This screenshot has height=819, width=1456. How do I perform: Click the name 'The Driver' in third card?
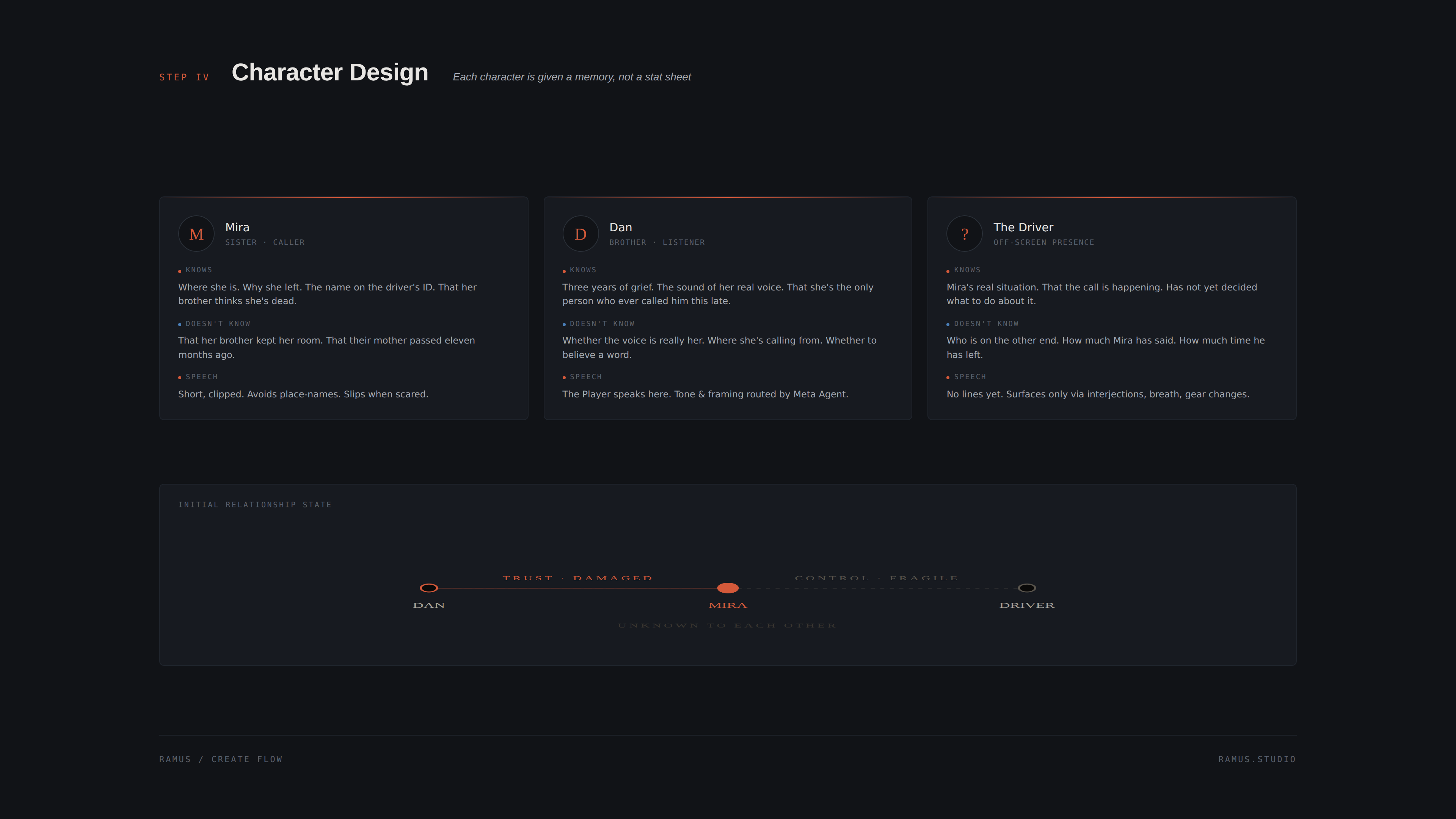(x=1023, y=227)
